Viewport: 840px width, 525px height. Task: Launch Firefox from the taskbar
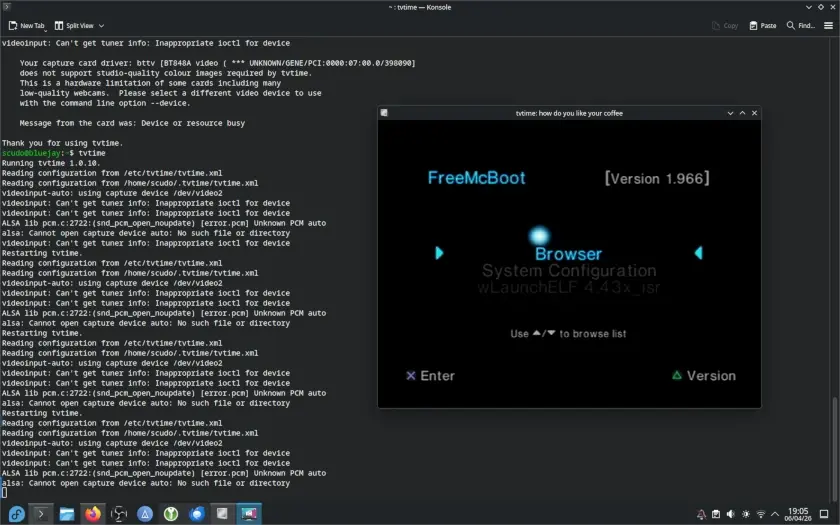click(x=93, y=514)
